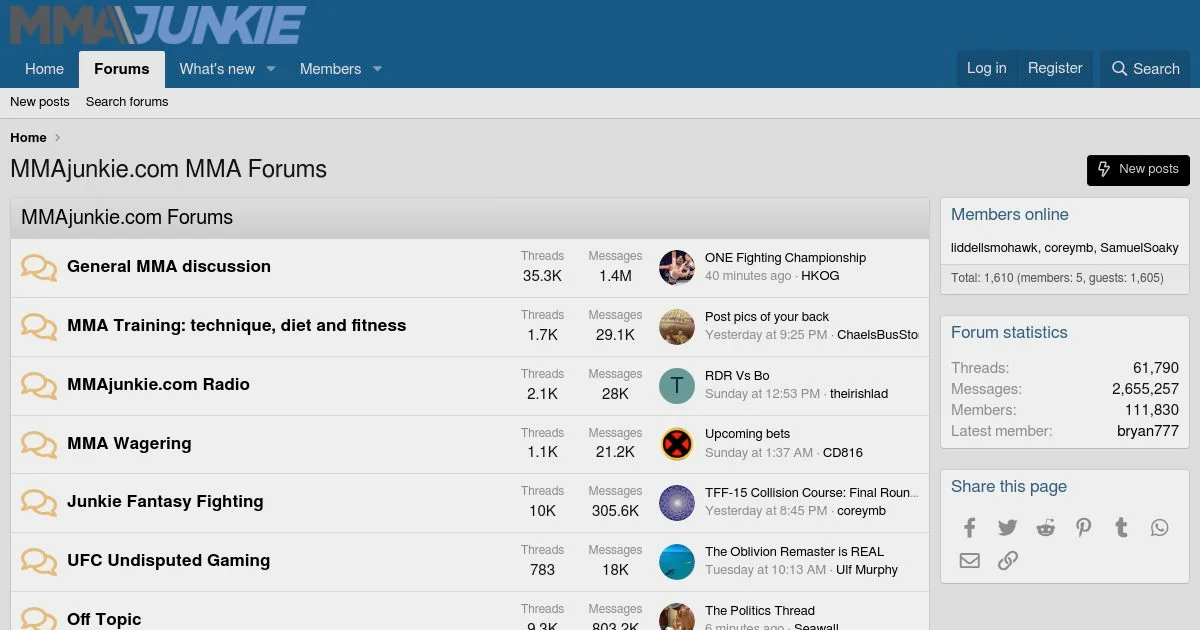Click the MMA Training forum chat icon
1200x630 pixels.
[x=39, y=326]
